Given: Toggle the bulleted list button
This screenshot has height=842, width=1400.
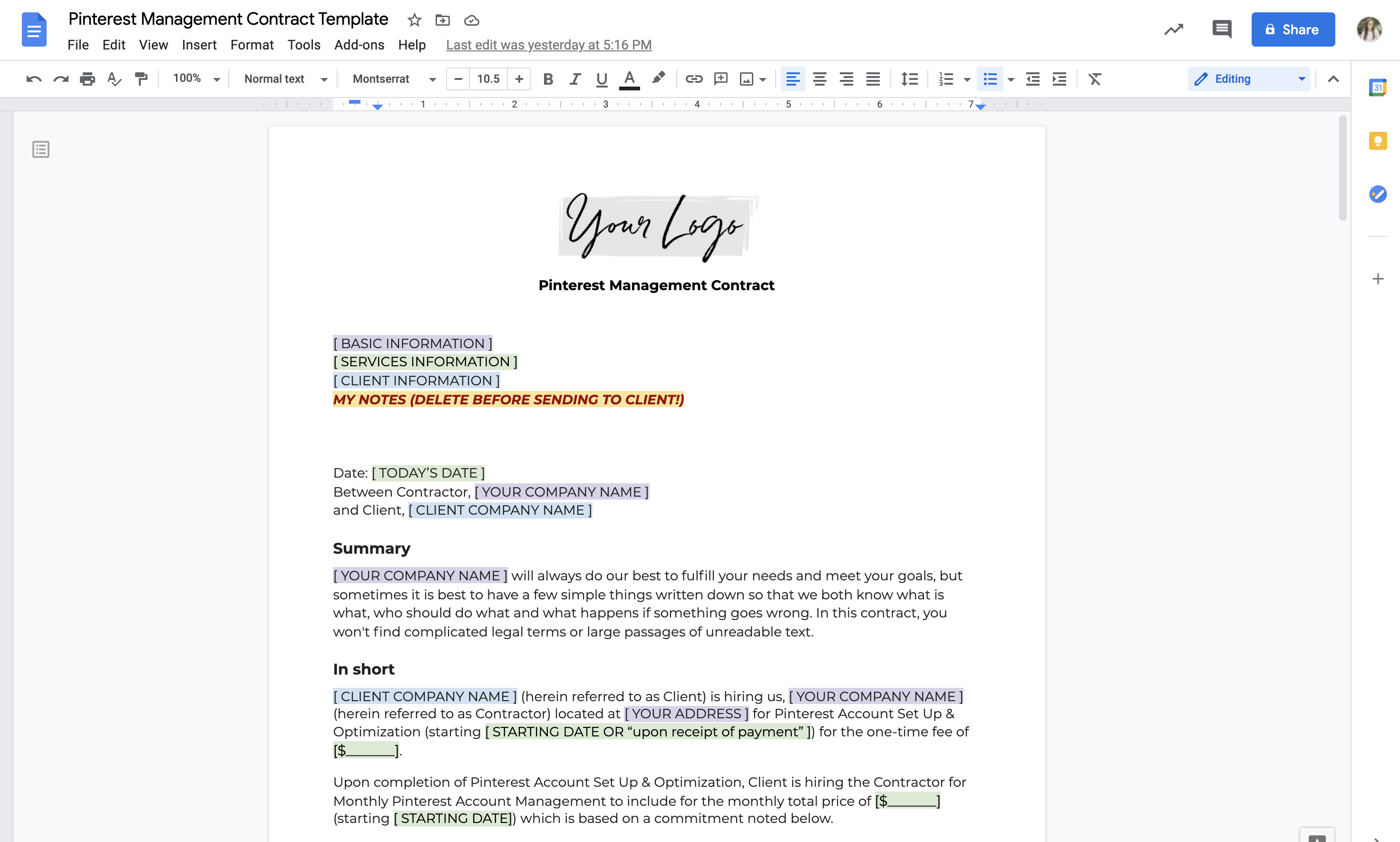Looking at the screenshot, I should point(990,79).
